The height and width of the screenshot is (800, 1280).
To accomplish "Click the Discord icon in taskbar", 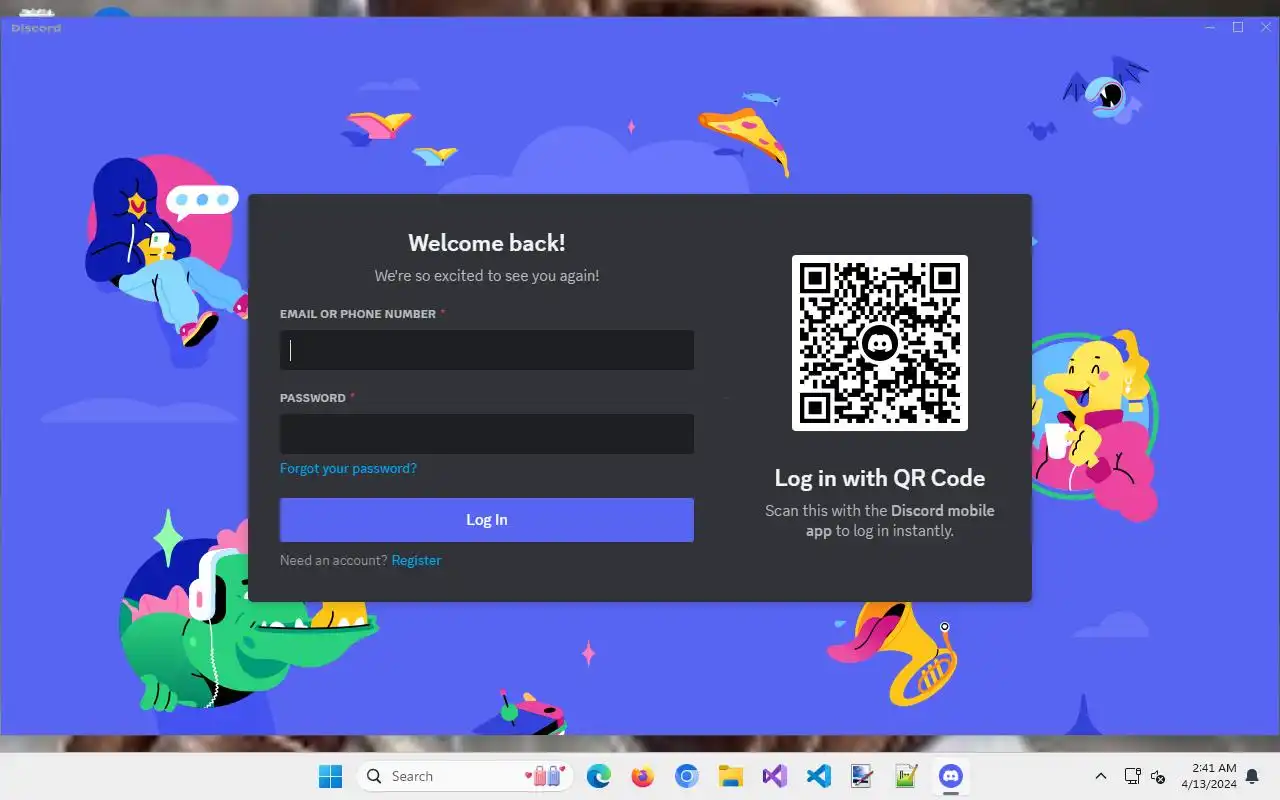I will [x=950, y=776].
